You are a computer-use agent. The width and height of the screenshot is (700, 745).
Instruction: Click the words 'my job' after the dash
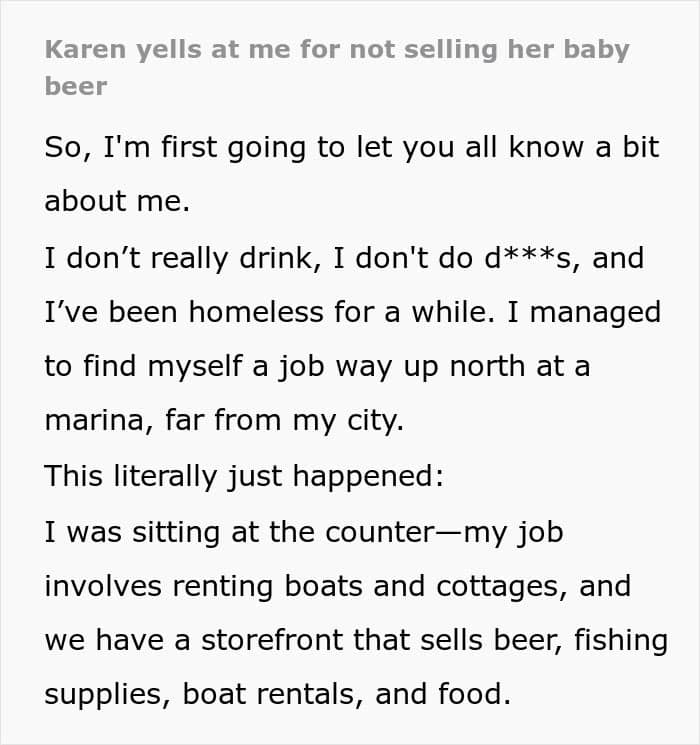tap(514, 533)
